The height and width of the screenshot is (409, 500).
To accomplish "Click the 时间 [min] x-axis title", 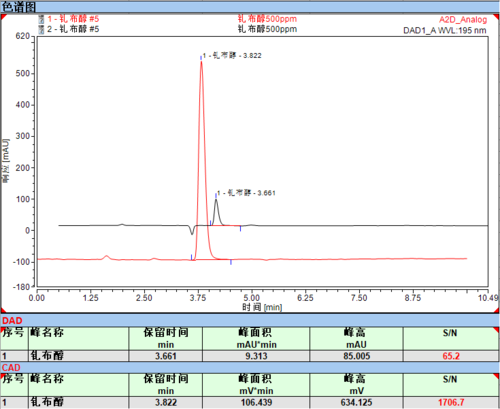I will [x=262, y=307].
